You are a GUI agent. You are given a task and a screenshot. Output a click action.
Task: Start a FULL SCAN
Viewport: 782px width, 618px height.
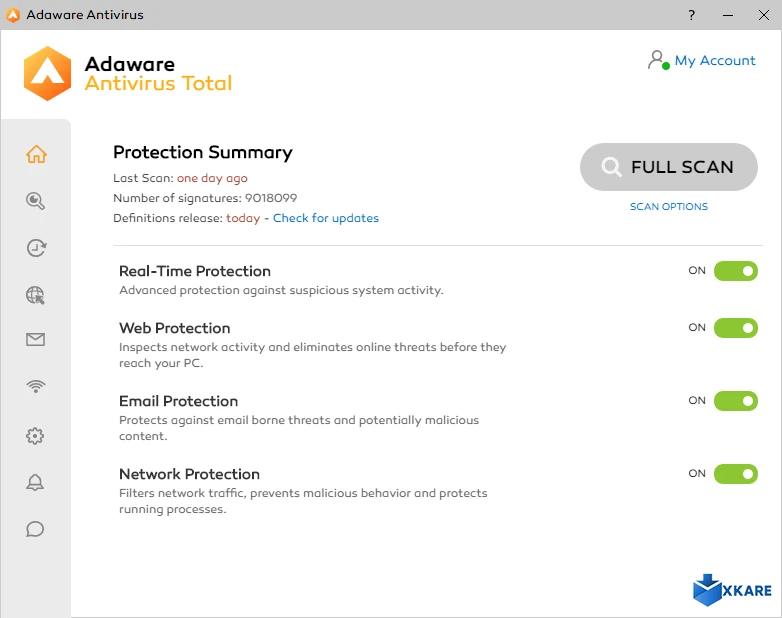pyautogui.click(x=669, y=167)
